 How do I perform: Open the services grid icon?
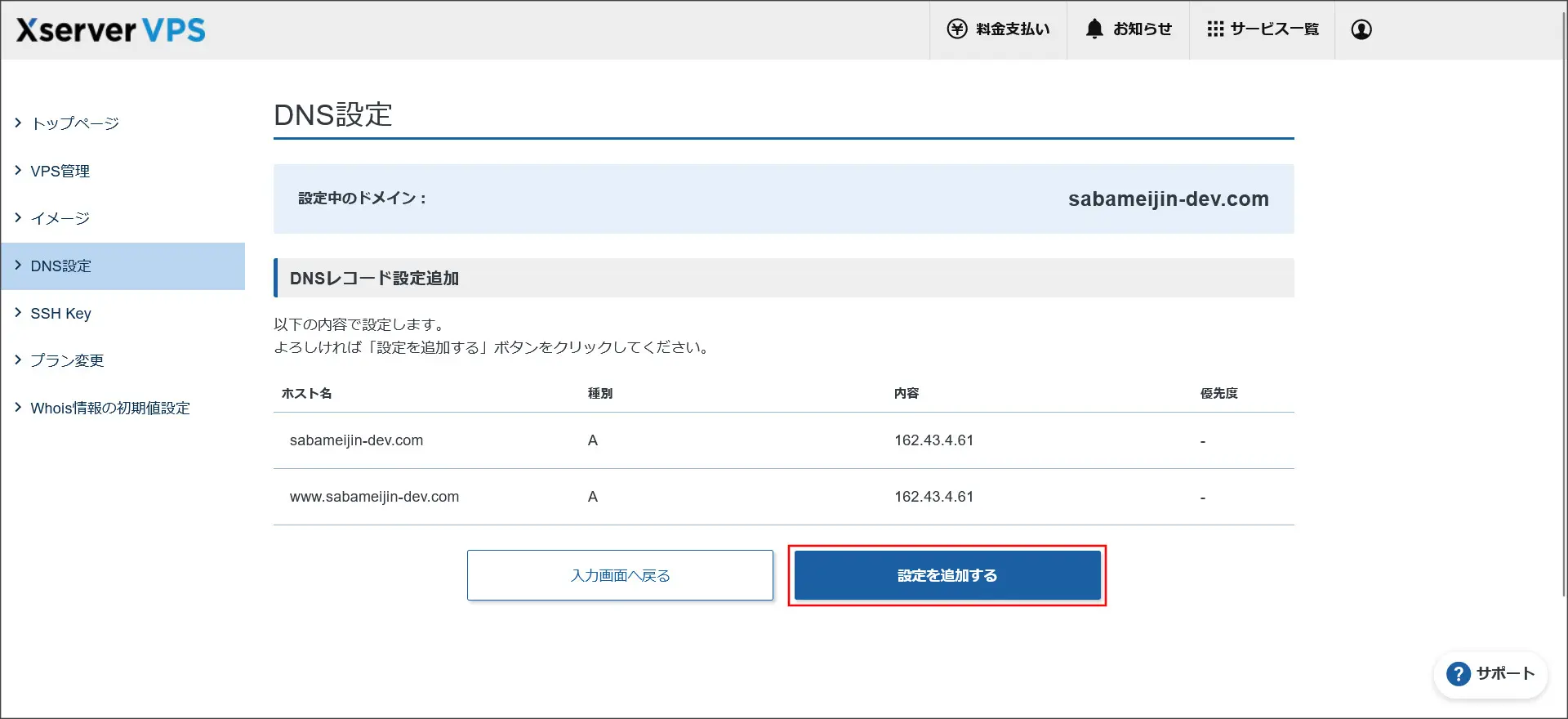pyautogui.click(x=1215, y=29)
